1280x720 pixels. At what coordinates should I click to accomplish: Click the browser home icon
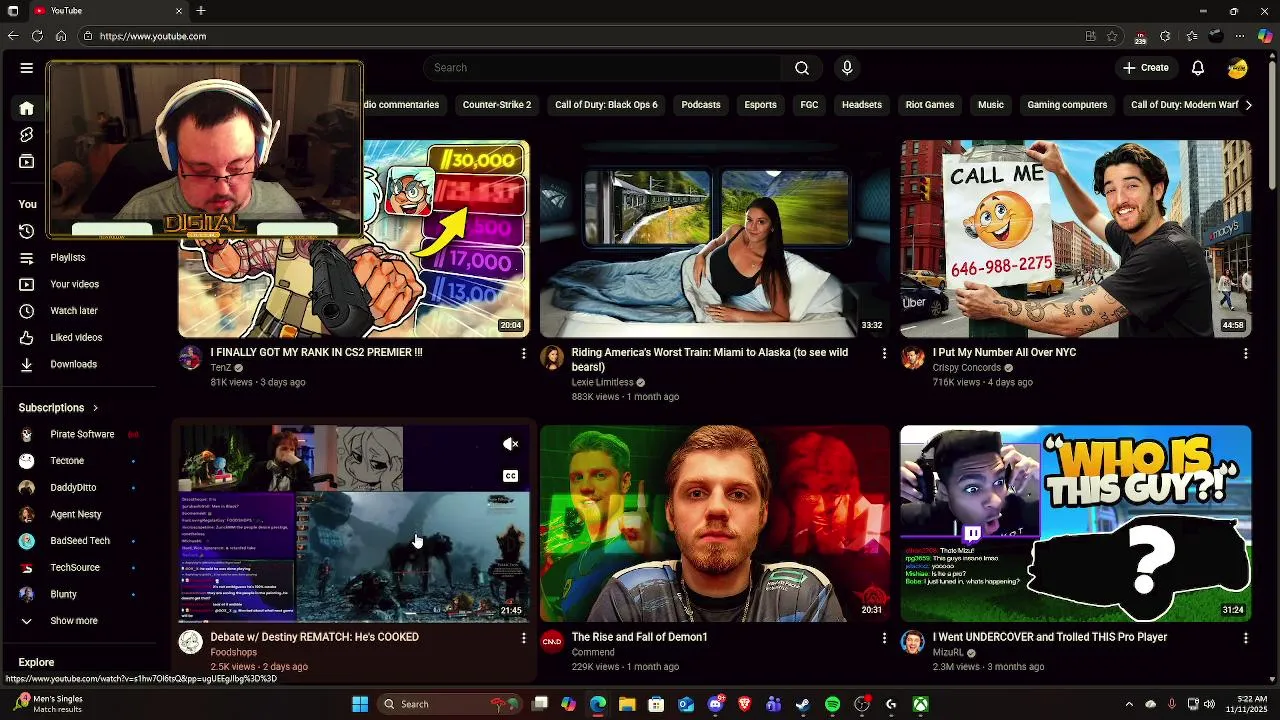(61, 36)
